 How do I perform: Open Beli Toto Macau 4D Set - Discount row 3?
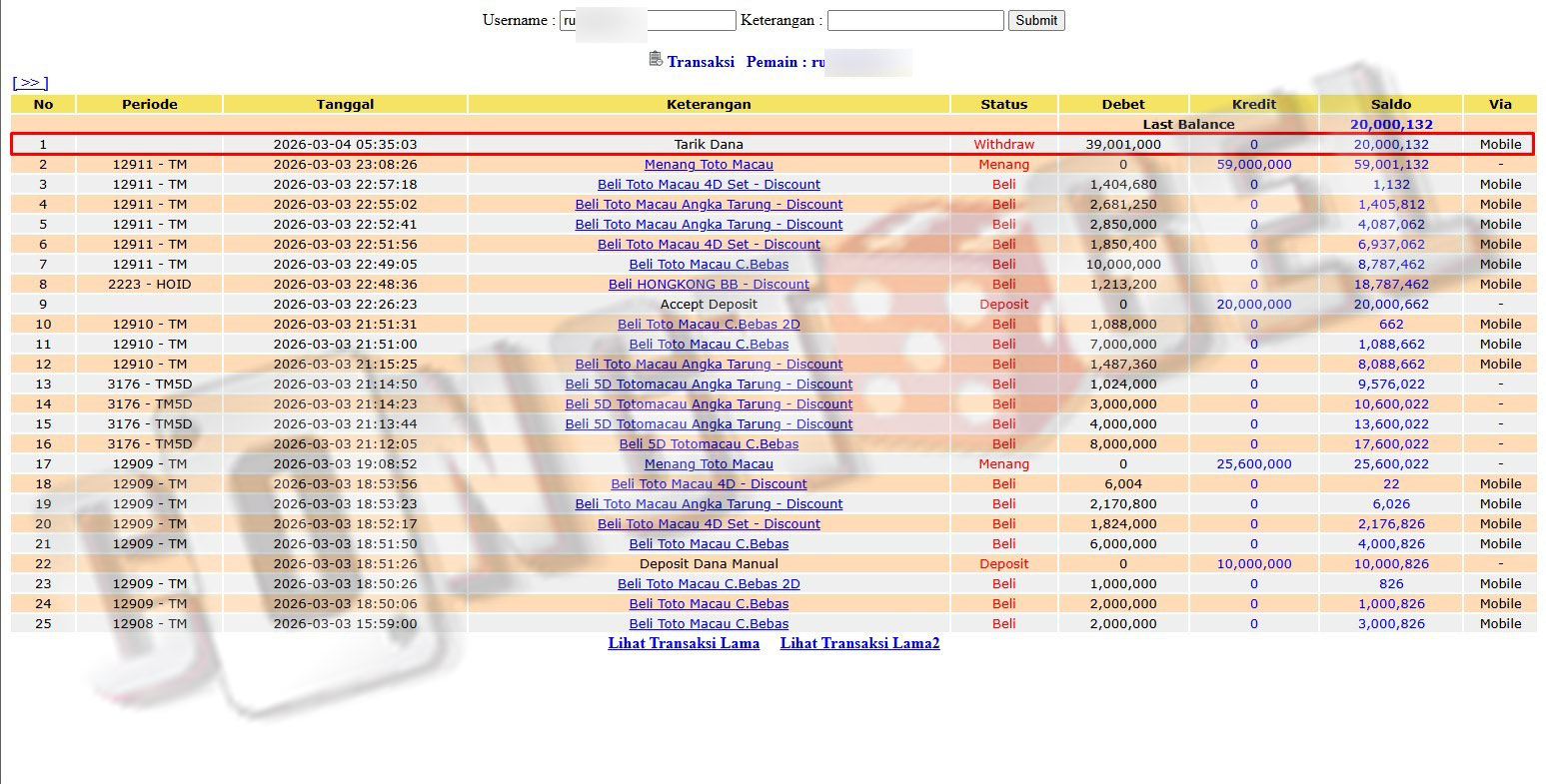709,185
